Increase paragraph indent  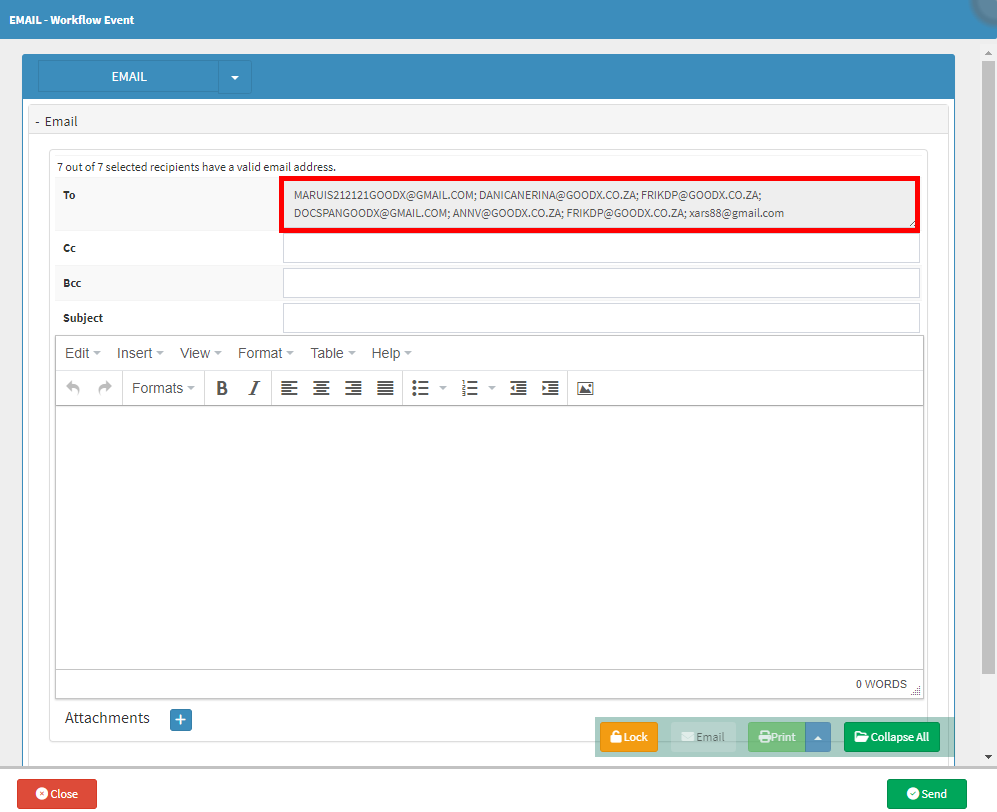[550, 388]
